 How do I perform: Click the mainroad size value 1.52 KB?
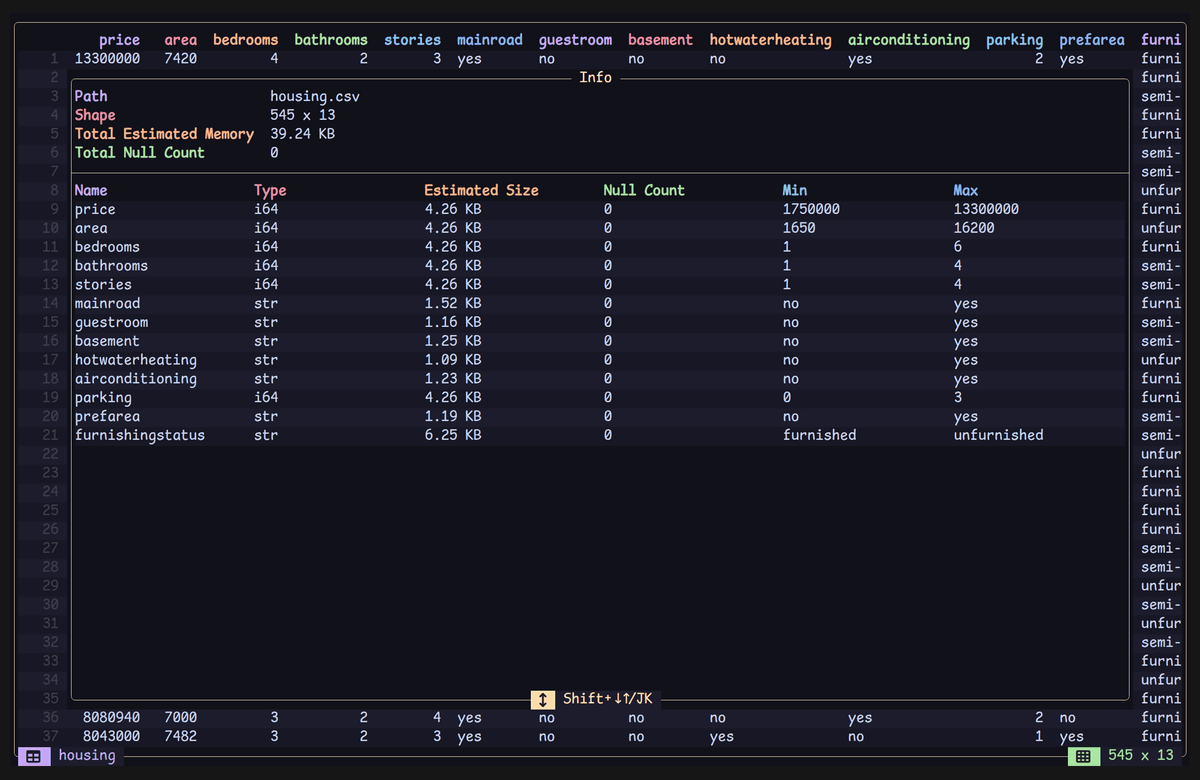click(453, 303)
